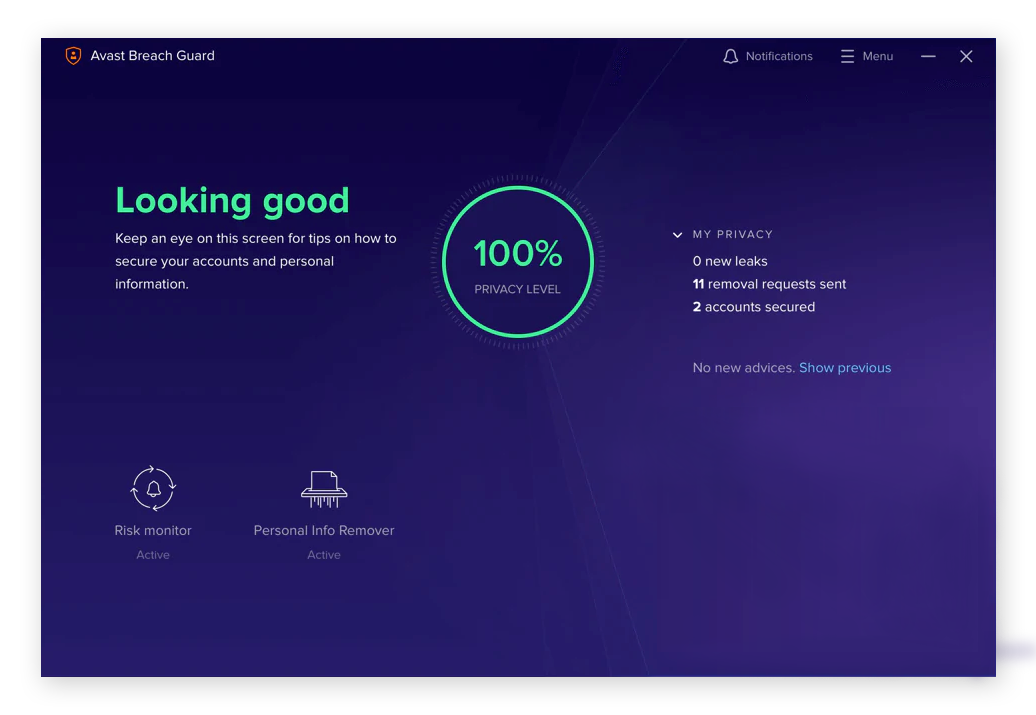The image size is (1036, 715).
Task: Click Active status under Personal Info Remover
Action: pos(324,555)
